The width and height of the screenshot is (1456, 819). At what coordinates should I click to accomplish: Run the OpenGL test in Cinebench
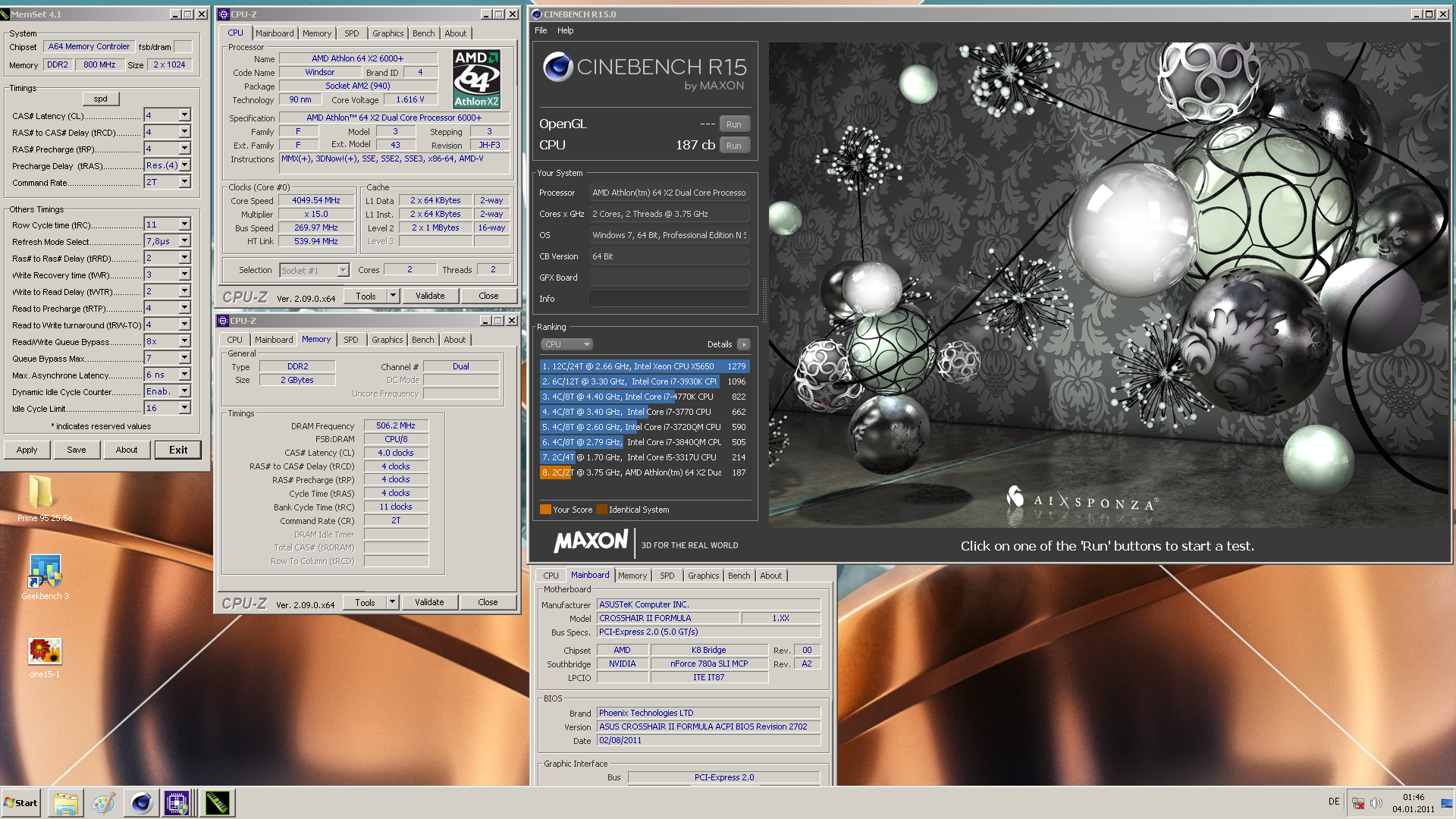click(x=734, y=124)
